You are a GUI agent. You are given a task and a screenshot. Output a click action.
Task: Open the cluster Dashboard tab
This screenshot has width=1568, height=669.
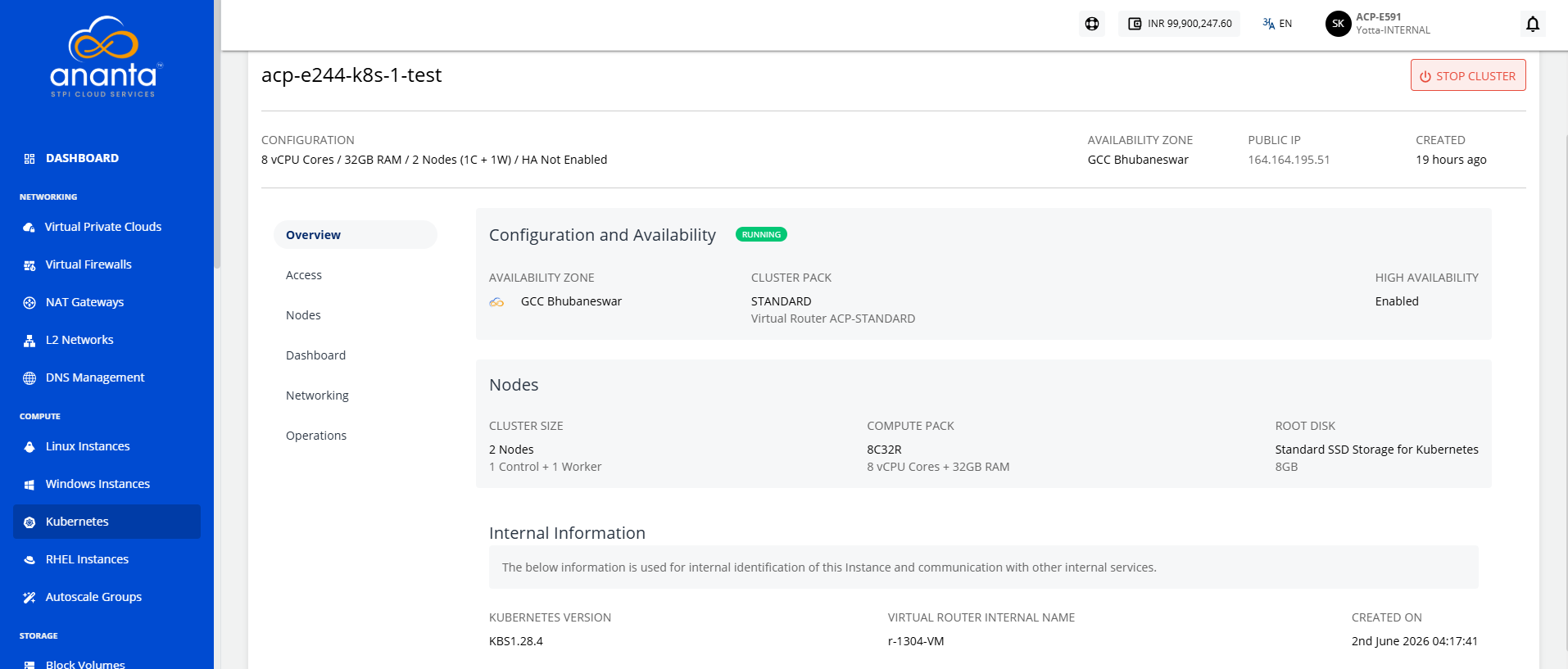[315, 355]
